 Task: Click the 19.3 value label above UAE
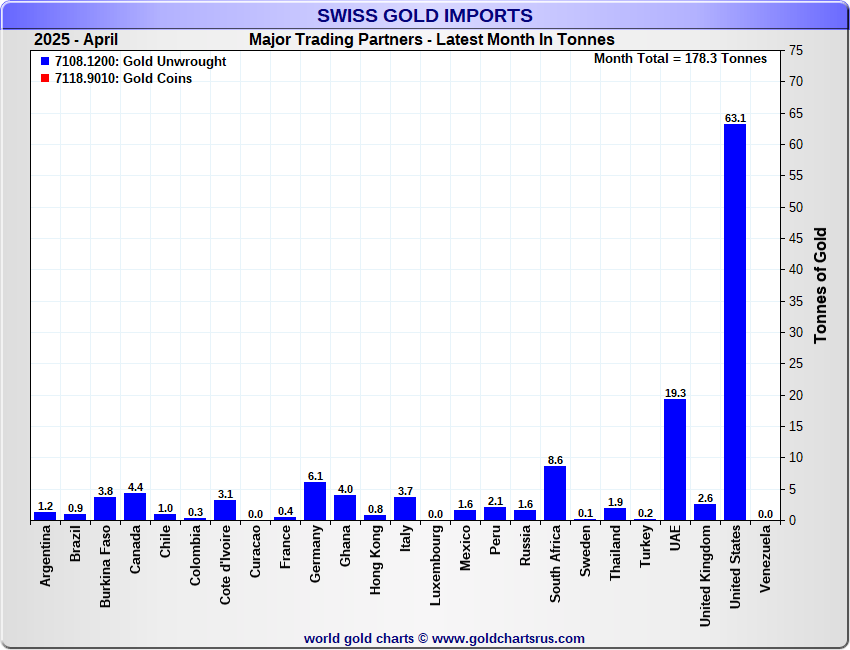(675, 393)
